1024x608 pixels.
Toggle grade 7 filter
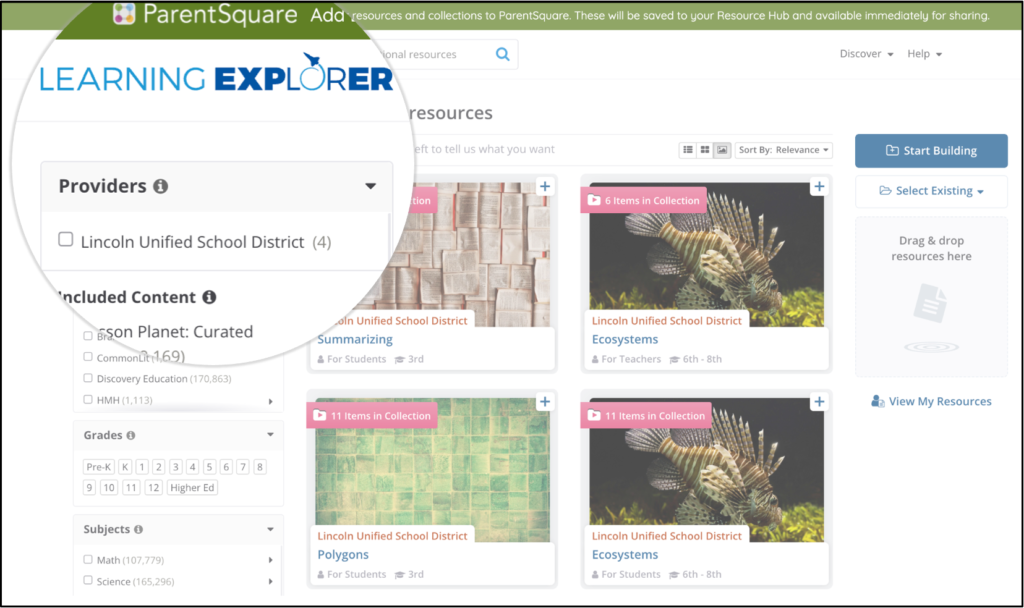click(x=243, y=467)
